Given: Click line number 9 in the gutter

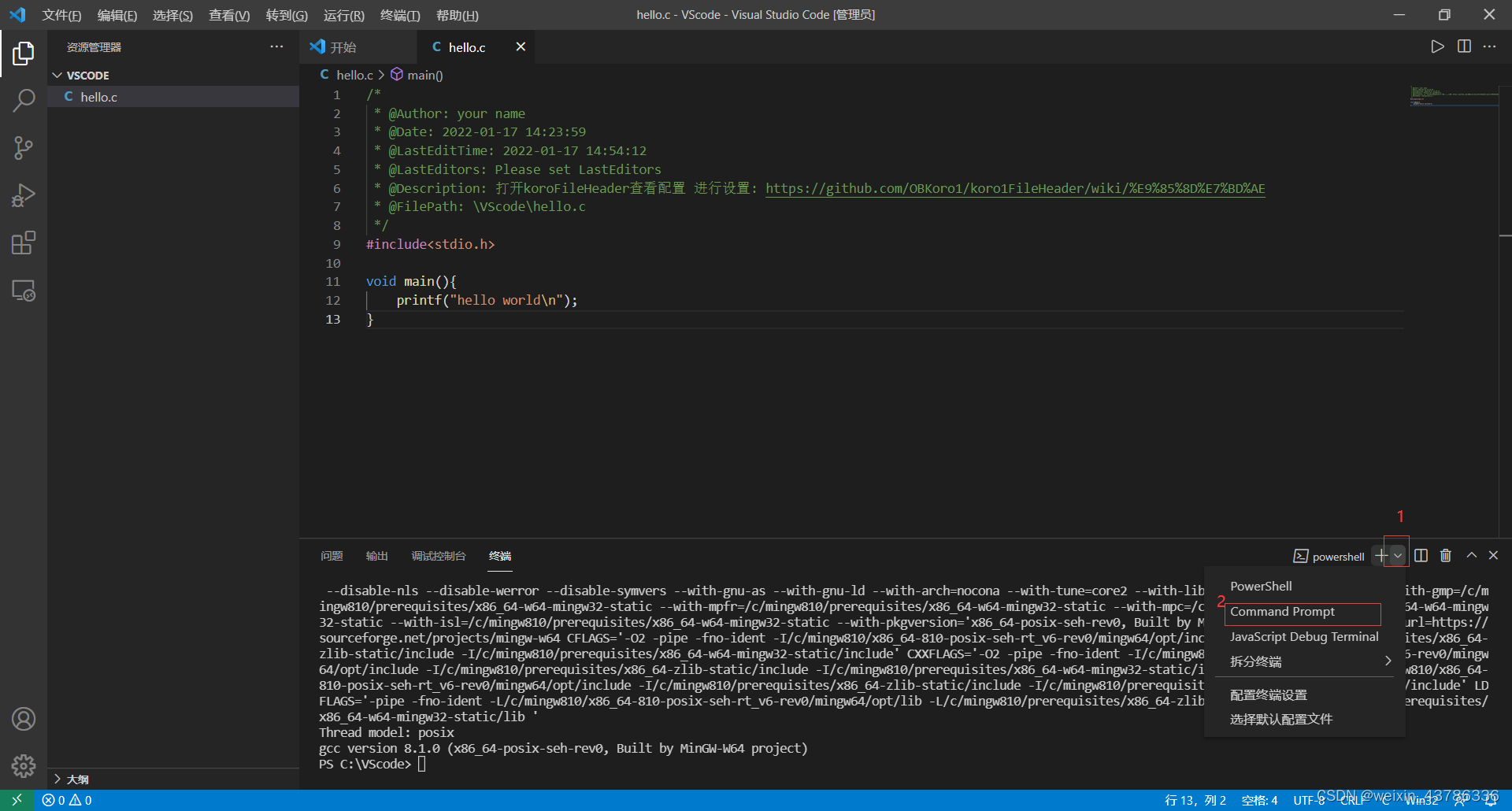Looking at the screenshot, I should pyautogui.click(x=336, y=244).
